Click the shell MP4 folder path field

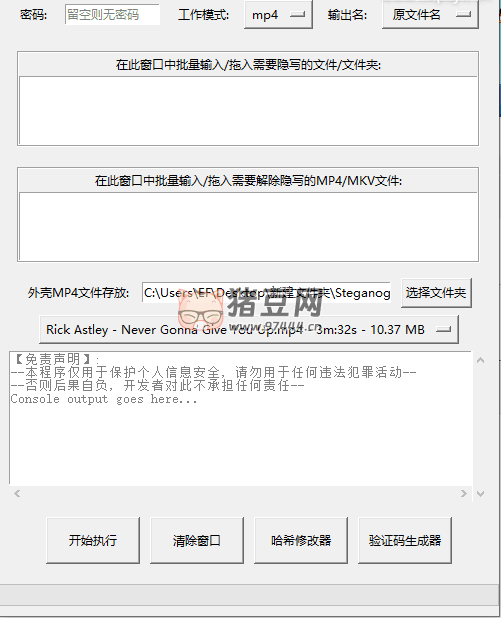coord(266,293)
